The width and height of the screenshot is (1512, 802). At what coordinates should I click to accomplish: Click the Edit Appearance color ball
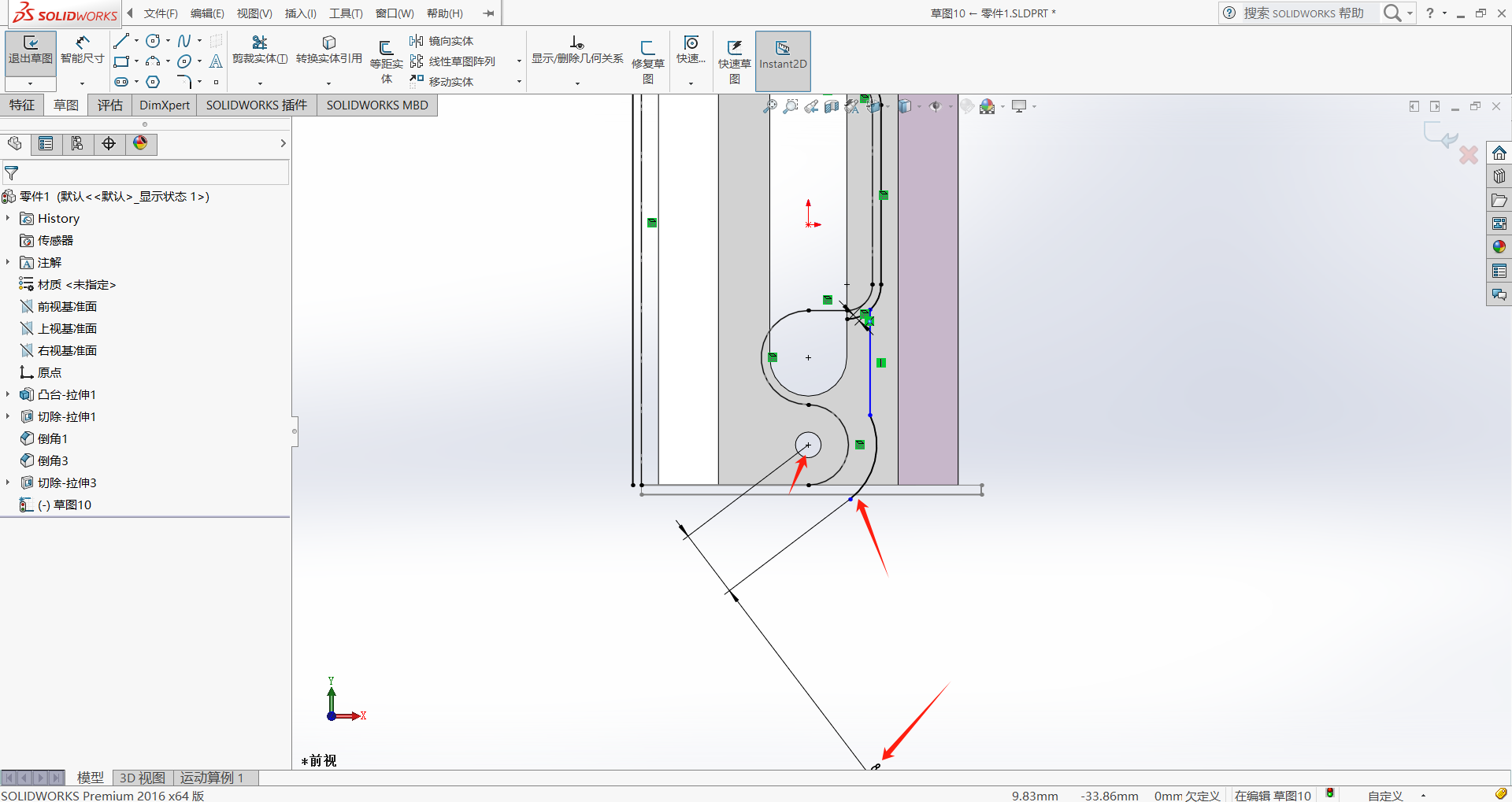point(988,106)
